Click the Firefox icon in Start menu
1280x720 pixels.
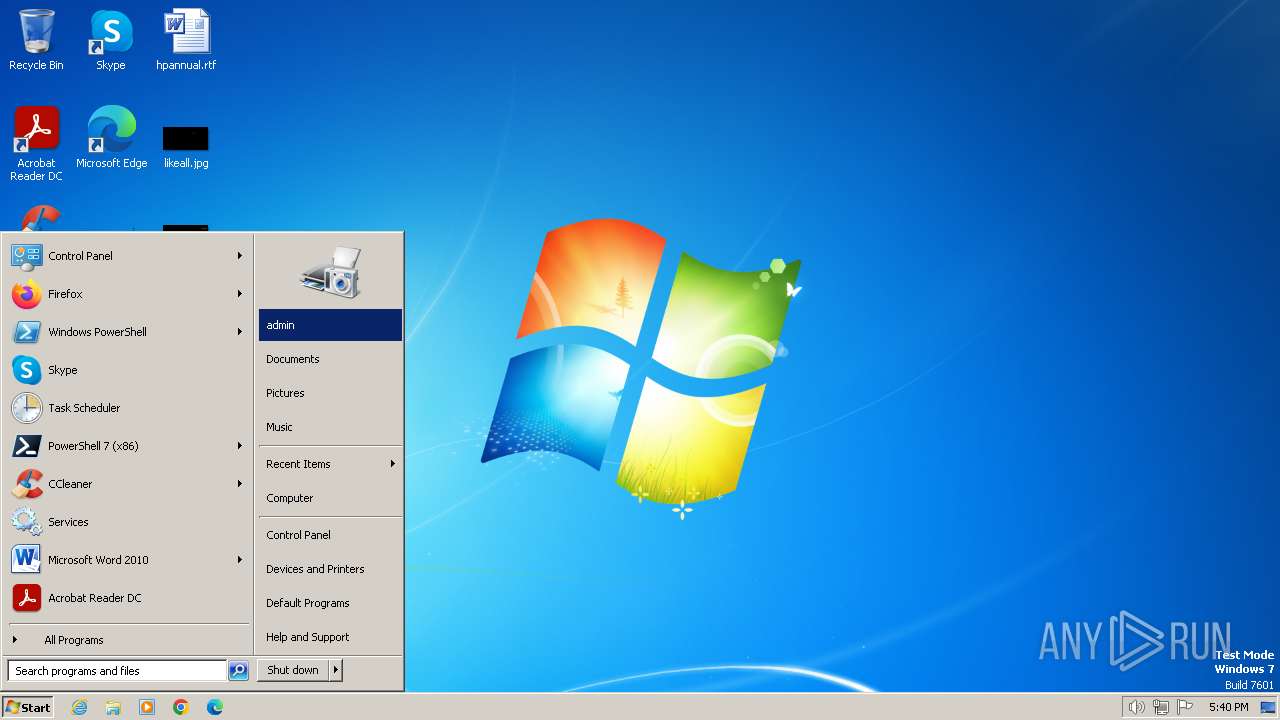point(26,294)
